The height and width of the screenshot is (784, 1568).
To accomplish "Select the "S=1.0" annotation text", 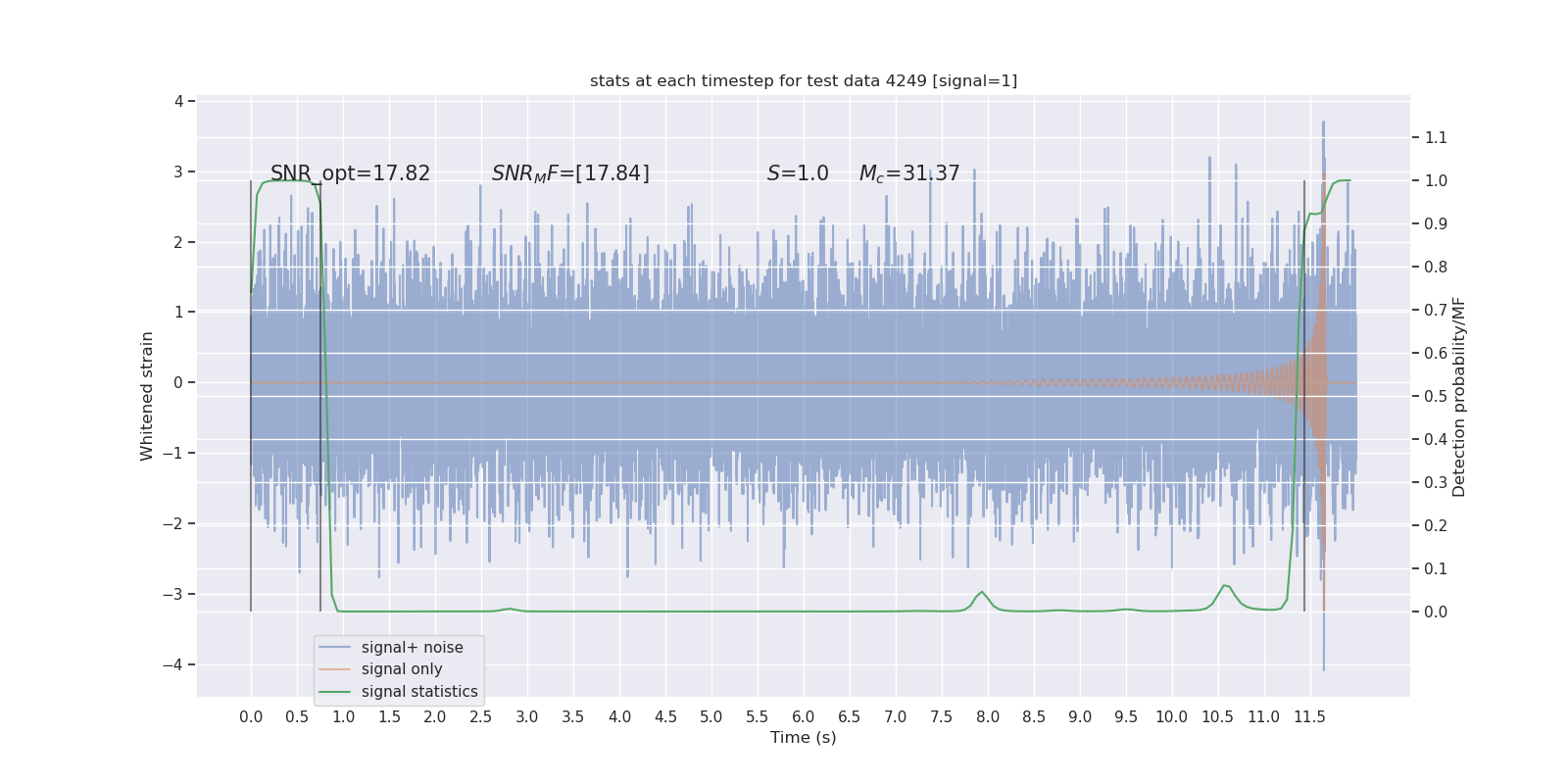I will [798, 173].
